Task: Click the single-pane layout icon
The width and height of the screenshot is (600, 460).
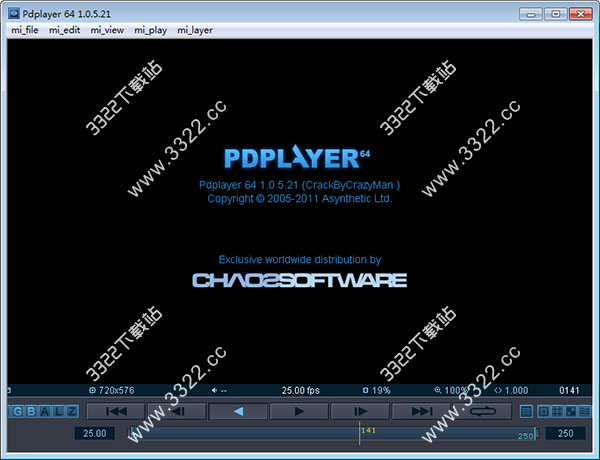Action: point(527,411)
